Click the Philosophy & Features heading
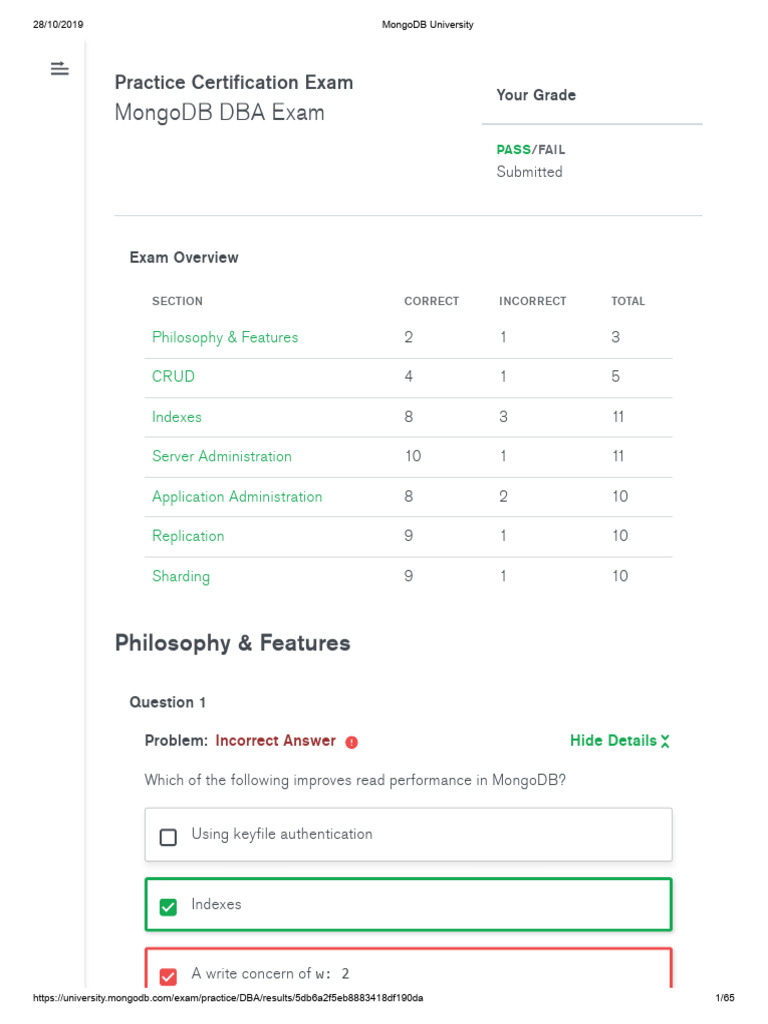 pos(232,643)
